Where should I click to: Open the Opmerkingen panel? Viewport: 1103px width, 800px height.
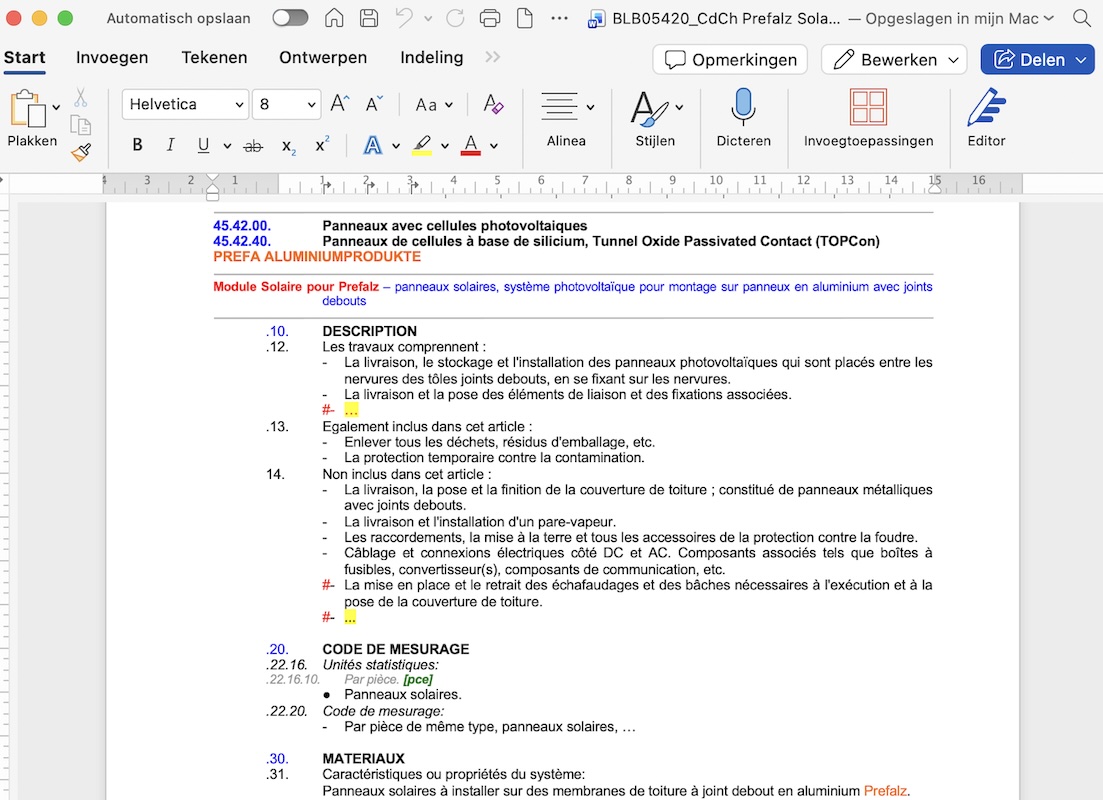[x=729, y=59]
